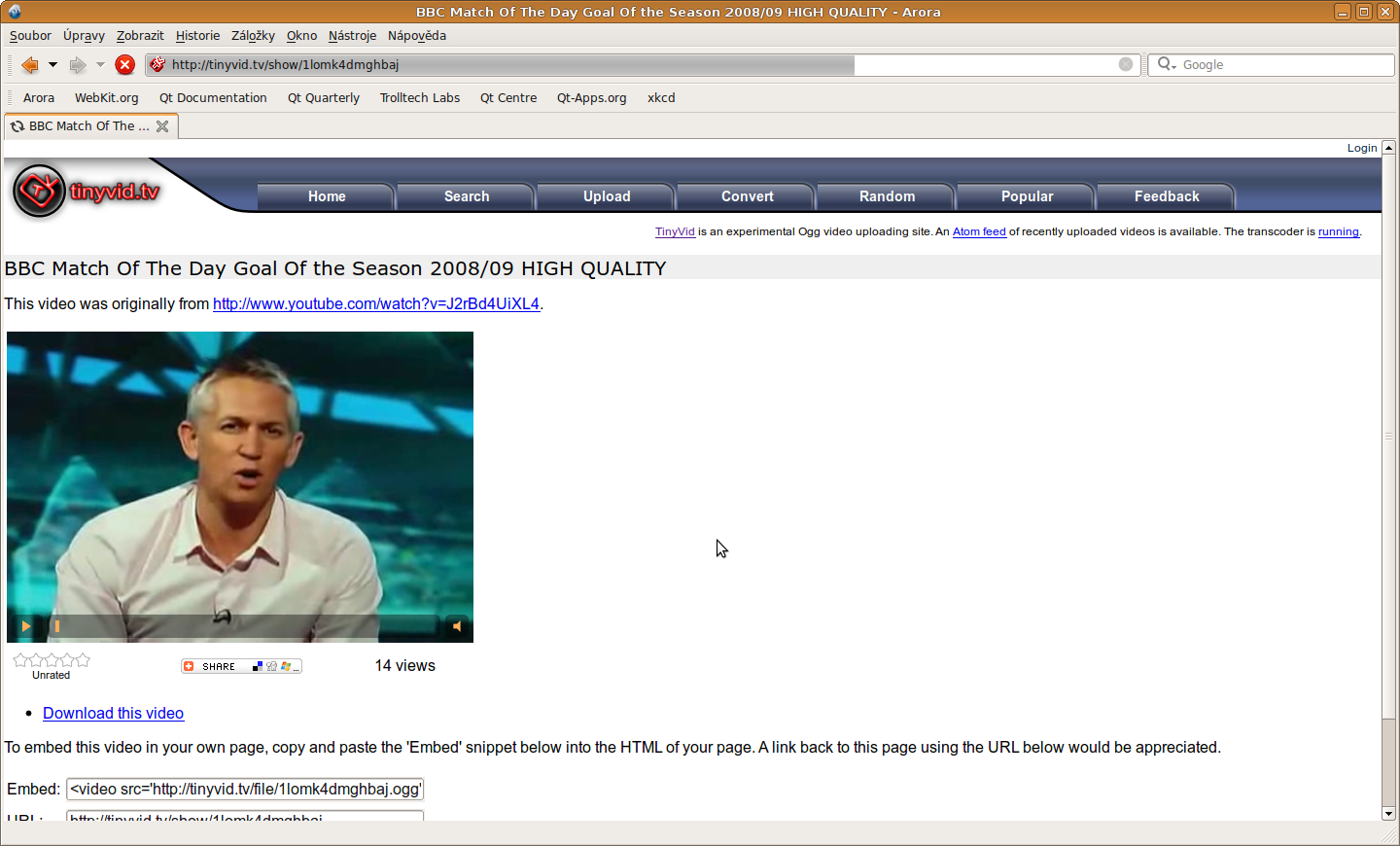Click the tinyvid.tv logo
Screen dimensions: 1400x846
click(86, 191)
